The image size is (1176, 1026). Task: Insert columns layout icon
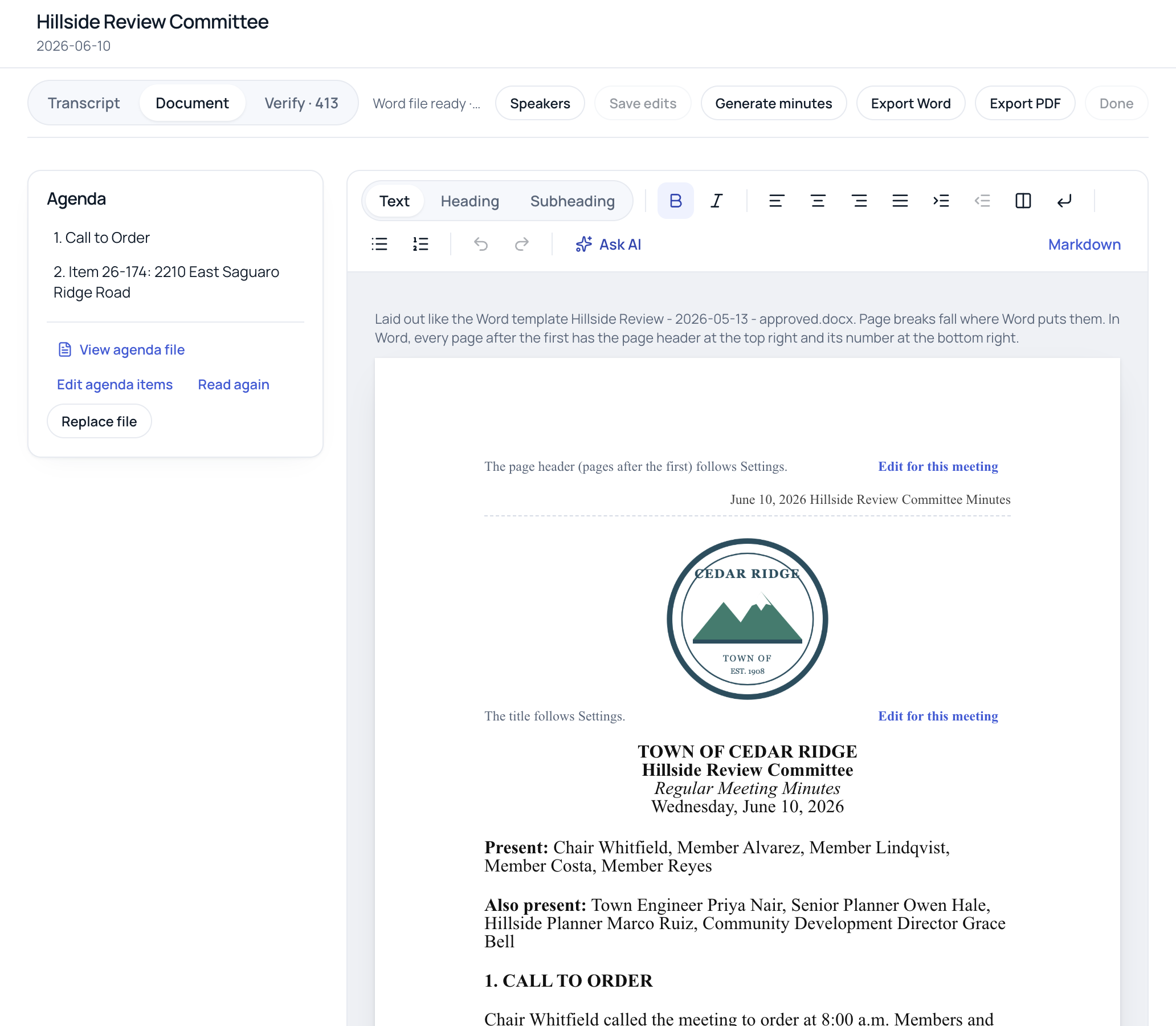(1023, 201)
